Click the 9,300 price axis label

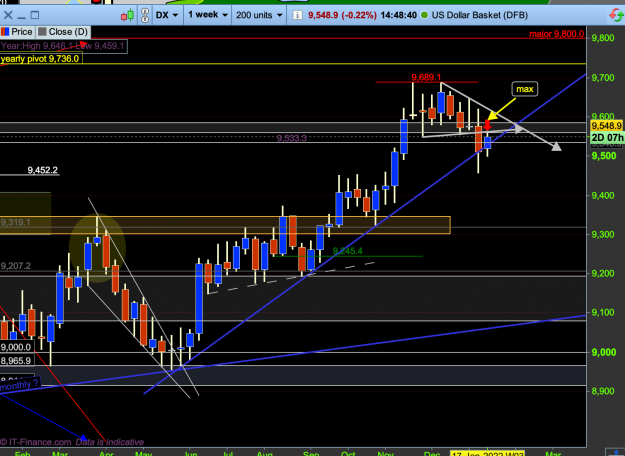click(x=603, y=234)
